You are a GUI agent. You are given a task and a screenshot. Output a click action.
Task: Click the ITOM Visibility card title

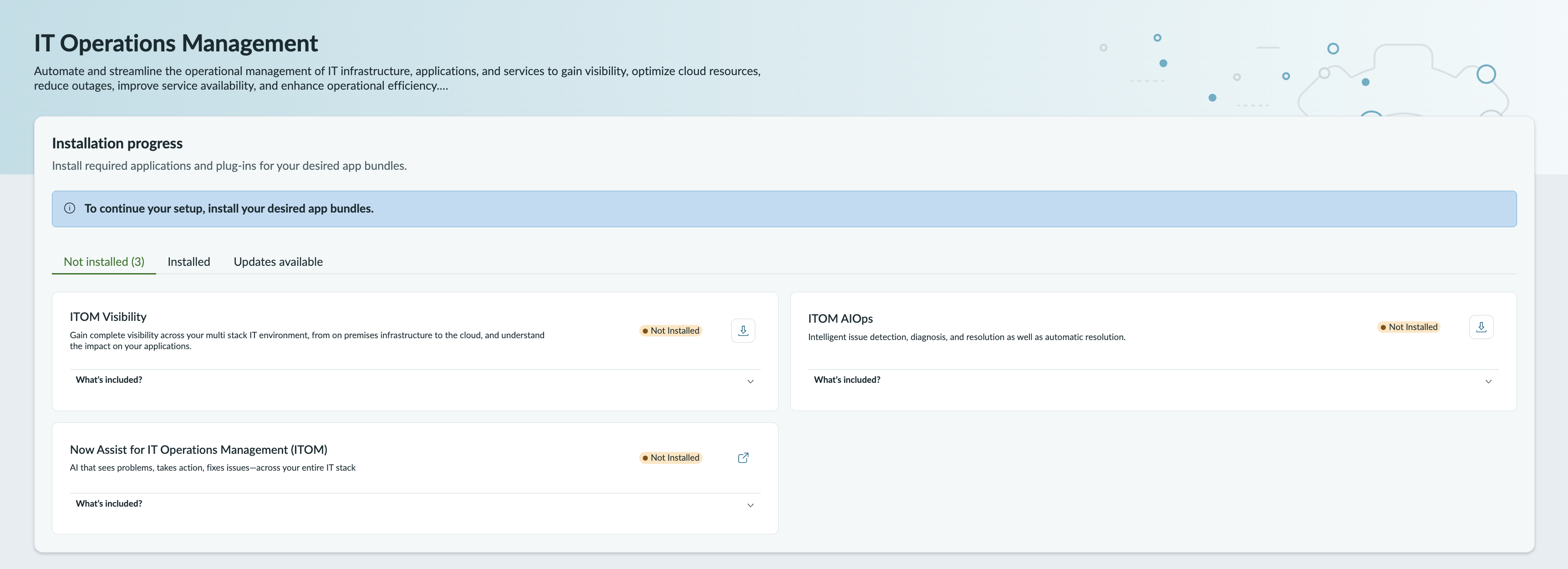tap(108, 317)
